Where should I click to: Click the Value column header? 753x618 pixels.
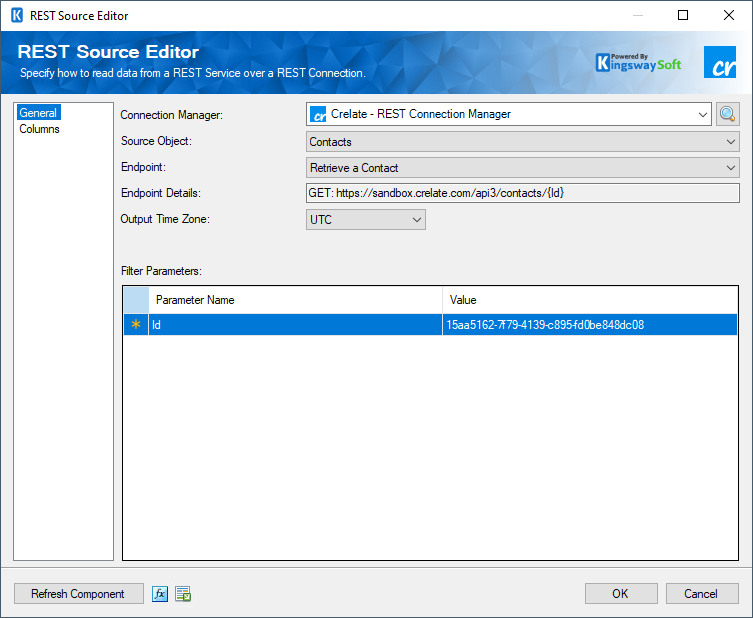(590, 300)
